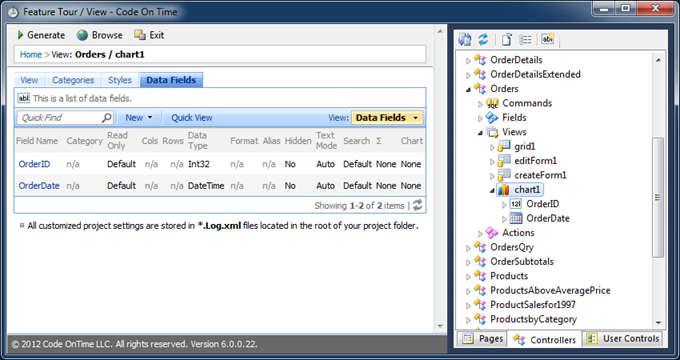
Task: Click the new document toolbar icon
Action: pyautogui.click(x=507, y=39)
